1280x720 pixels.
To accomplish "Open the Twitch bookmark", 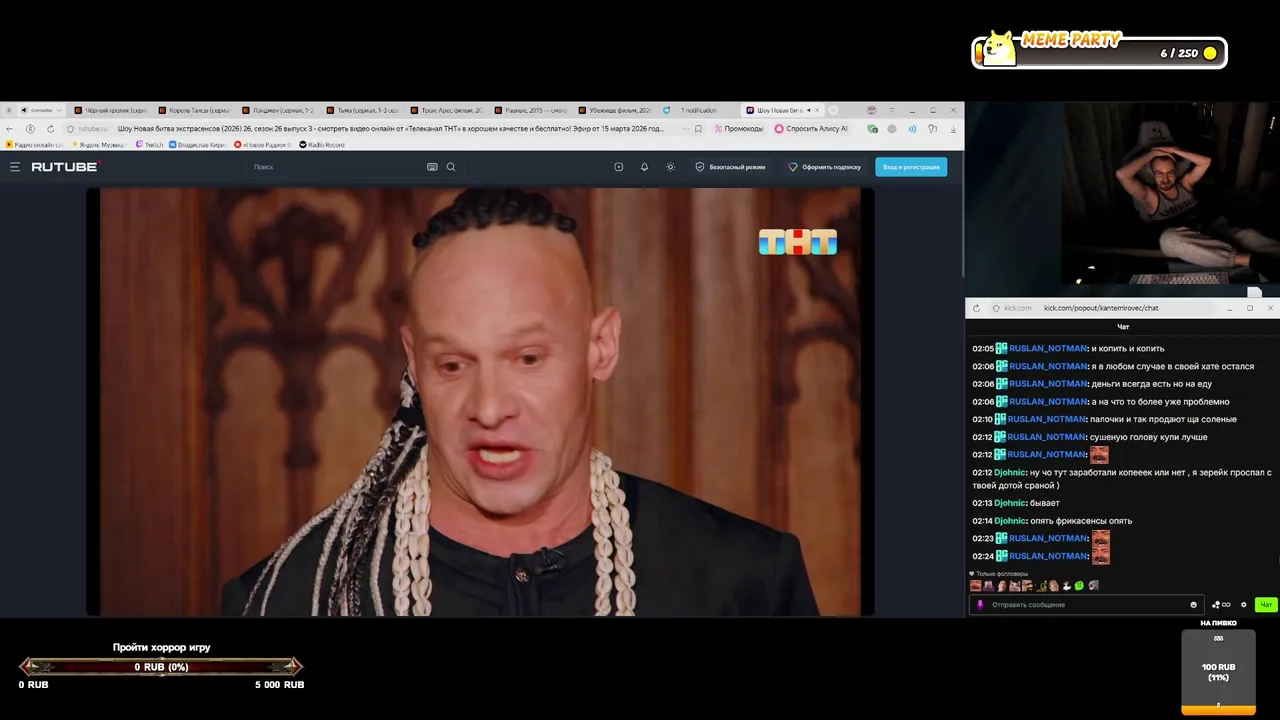I will pos(149,145).
